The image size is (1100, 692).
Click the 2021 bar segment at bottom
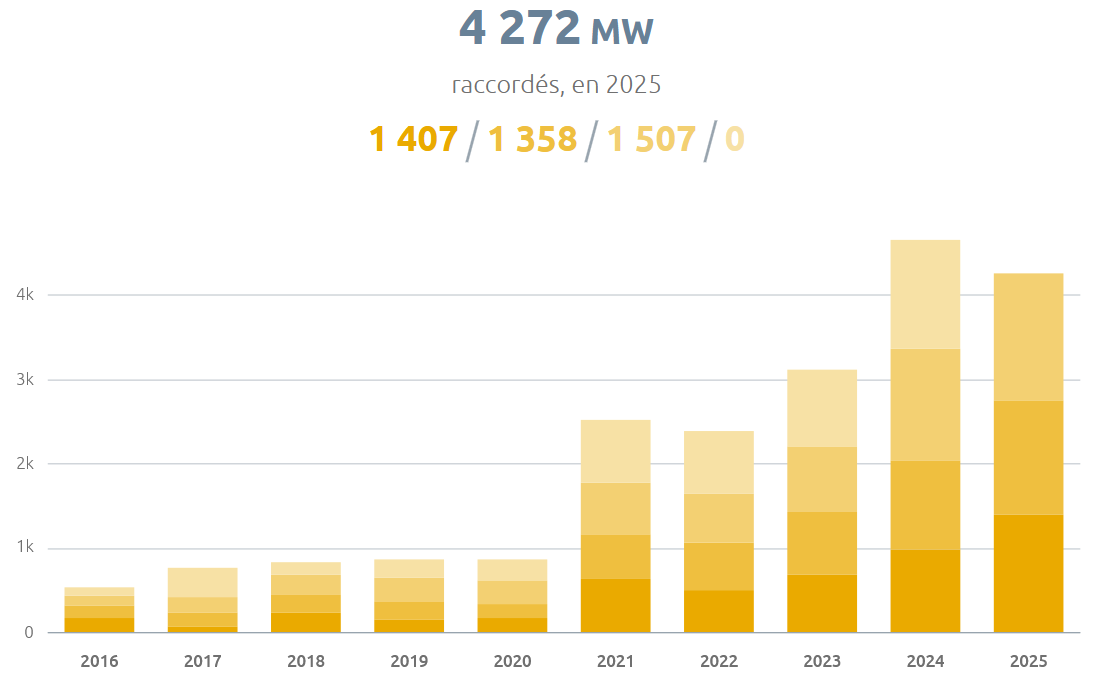(x=615, y=605)
